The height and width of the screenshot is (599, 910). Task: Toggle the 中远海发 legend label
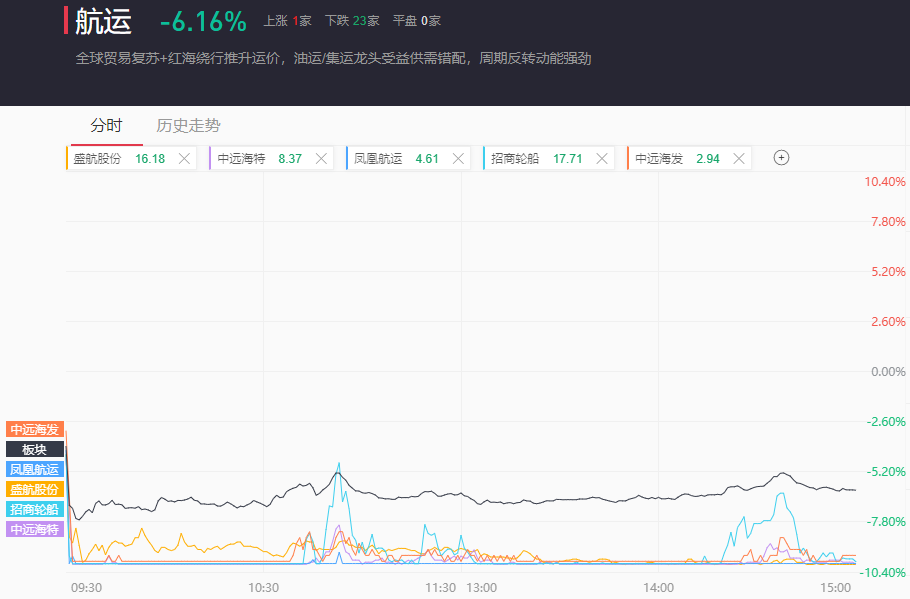pos(35,429)
